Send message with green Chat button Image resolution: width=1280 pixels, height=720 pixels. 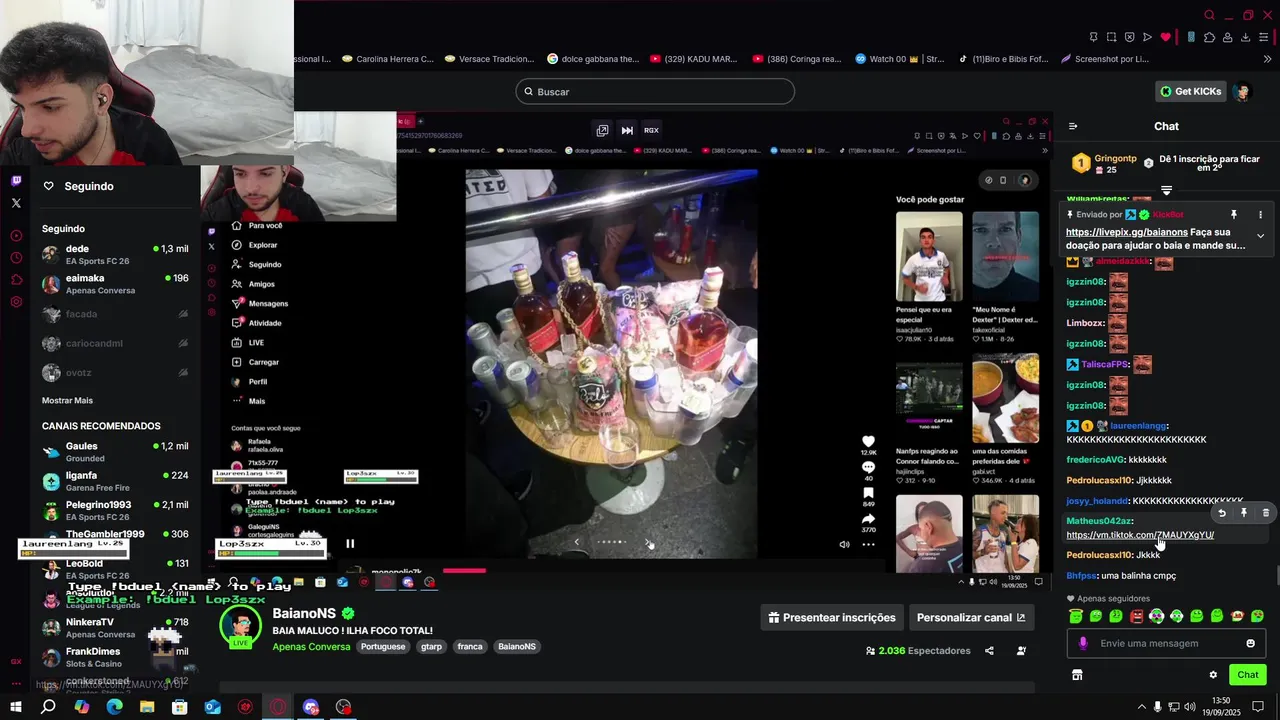click(1248, 675)
